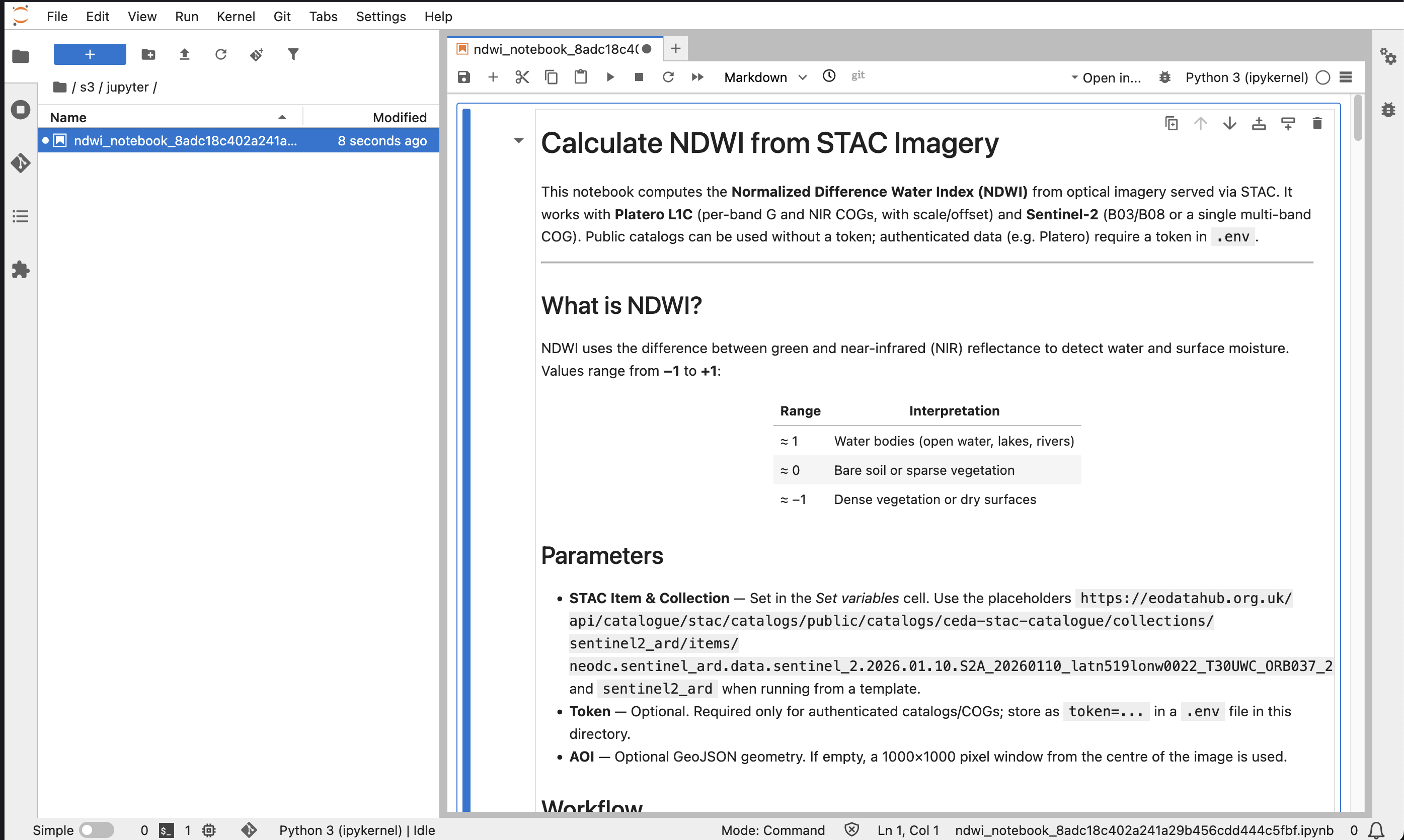
Task: Restart kernel and run all cells
Action: tap(697, 77)
